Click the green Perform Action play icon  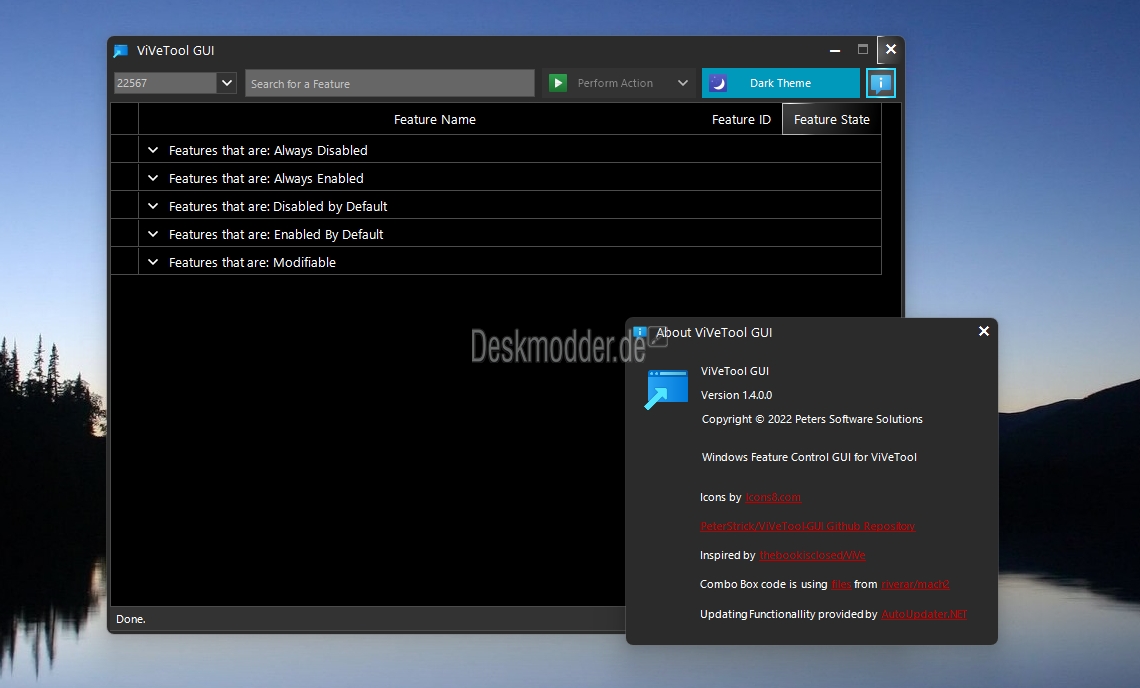(558, 83)
